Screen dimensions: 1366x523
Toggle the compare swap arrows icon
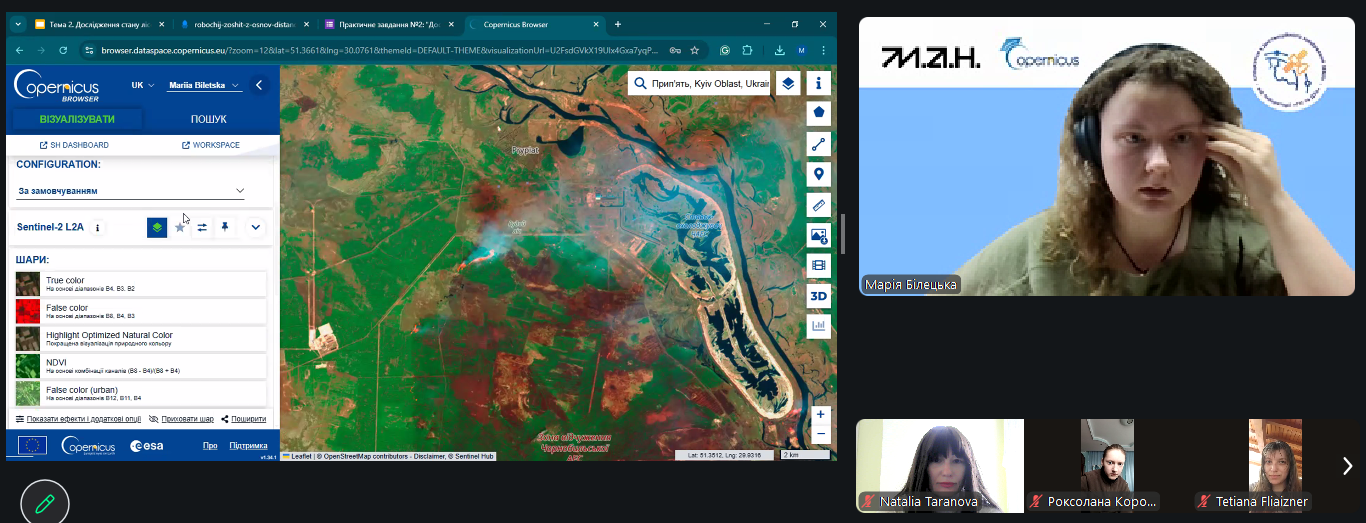click(202, 227)
